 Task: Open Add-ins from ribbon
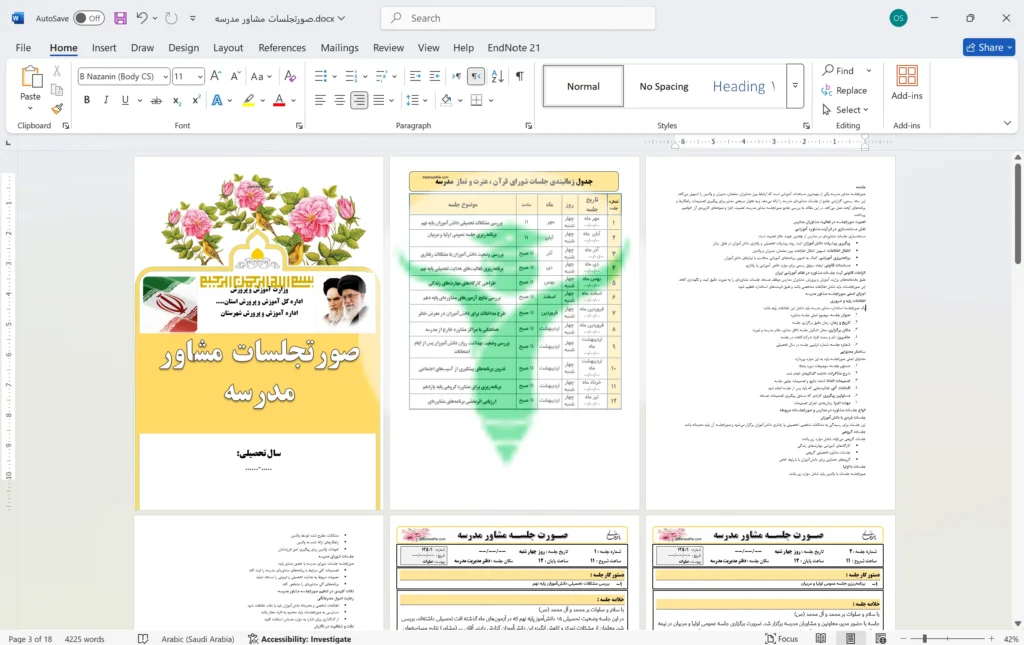point(906,84)
